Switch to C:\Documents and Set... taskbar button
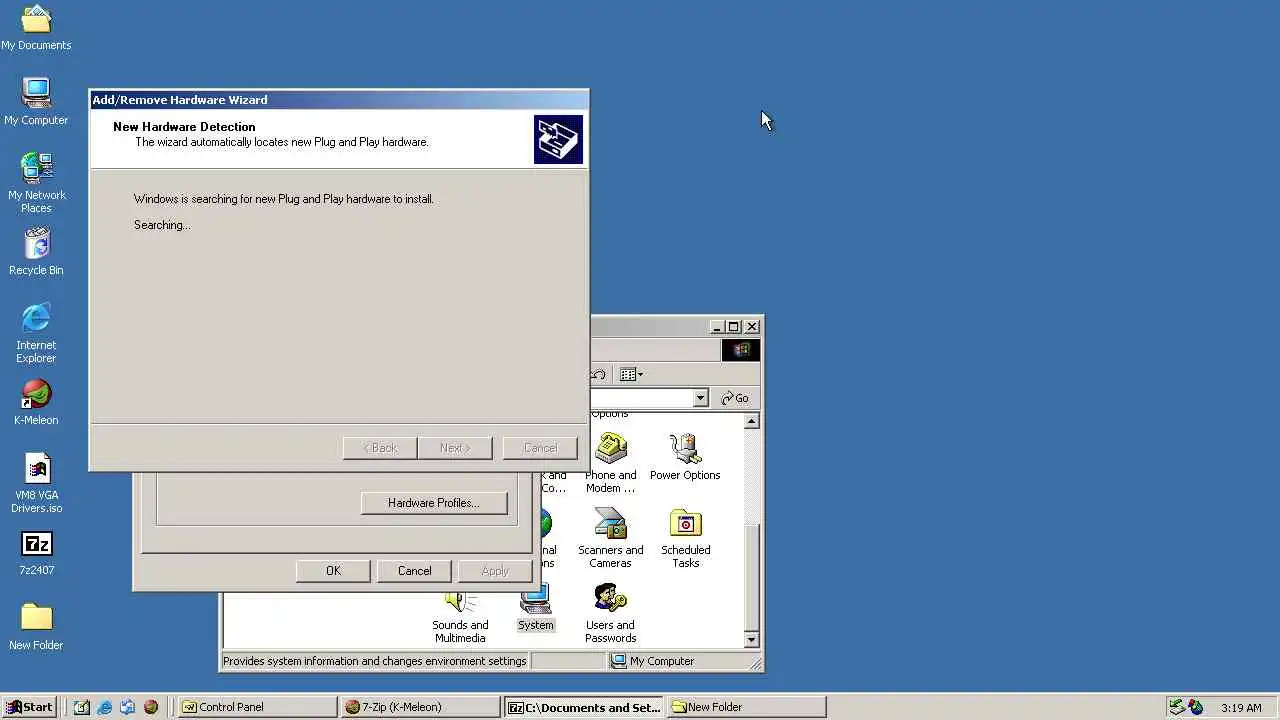This screenshot has height=720, width=1280. [x=584, y=707]
